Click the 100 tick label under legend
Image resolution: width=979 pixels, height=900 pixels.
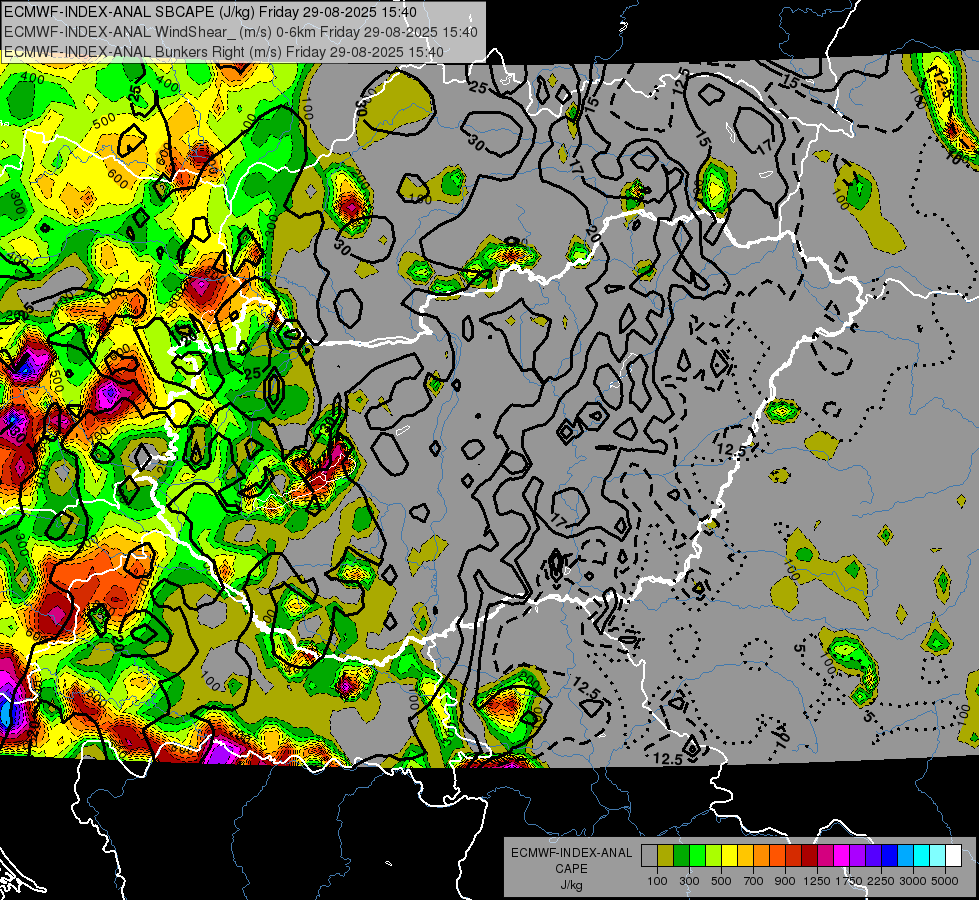tap(657, 881)
